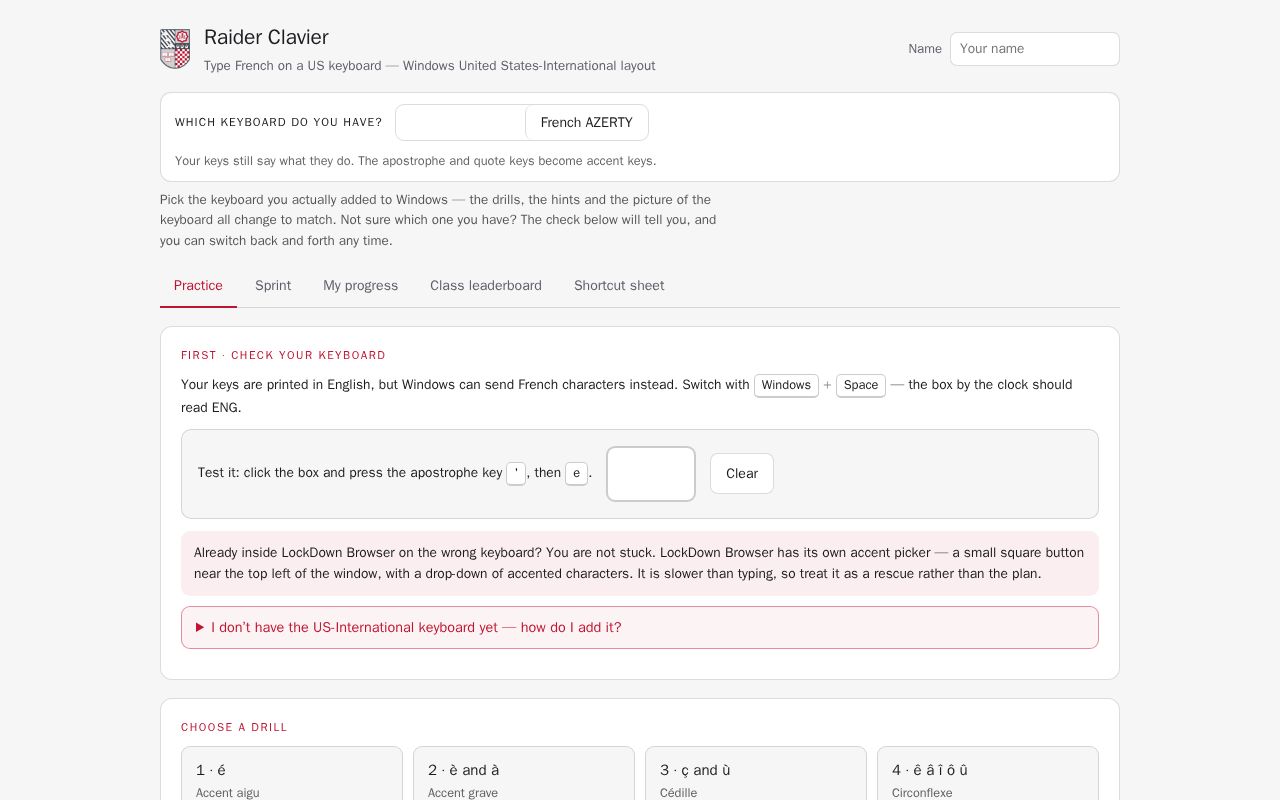This screenshot has height=800, width=1280.
Task: Click the 'Your keys still say what they do' hint
Action: (416, 161)
